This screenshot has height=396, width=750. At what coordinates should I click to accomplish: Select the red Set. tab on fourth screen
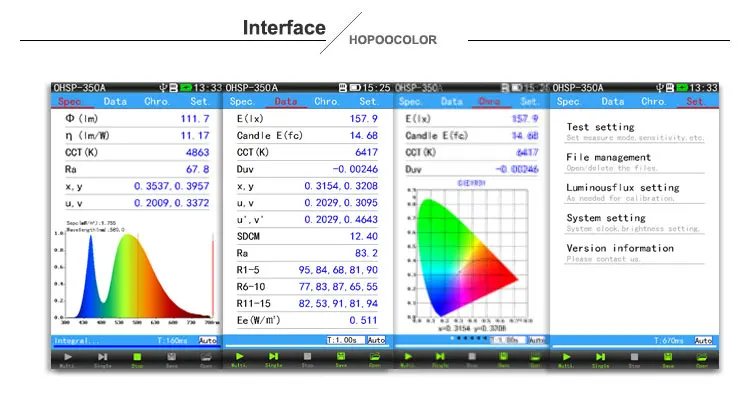click(x=695, y=101)
